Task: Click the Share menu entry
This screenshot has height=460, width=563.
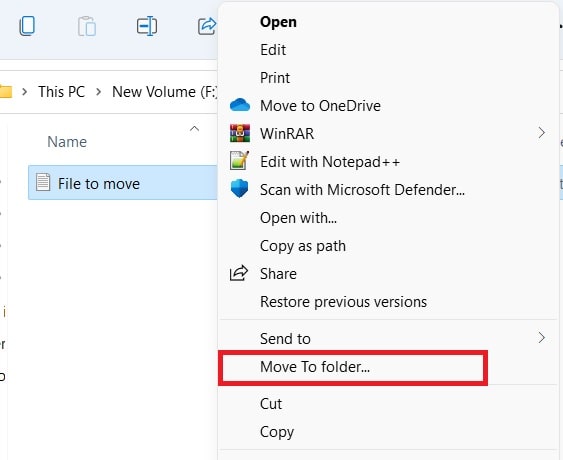Action: point(387,274)
